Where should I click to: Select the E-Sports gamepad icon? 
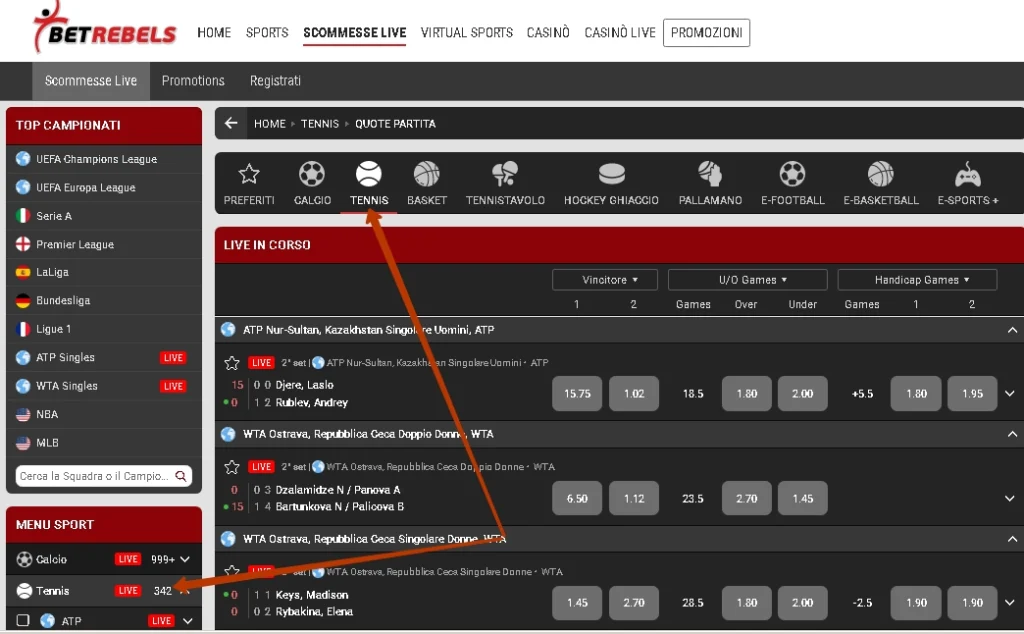click(967, 175)
